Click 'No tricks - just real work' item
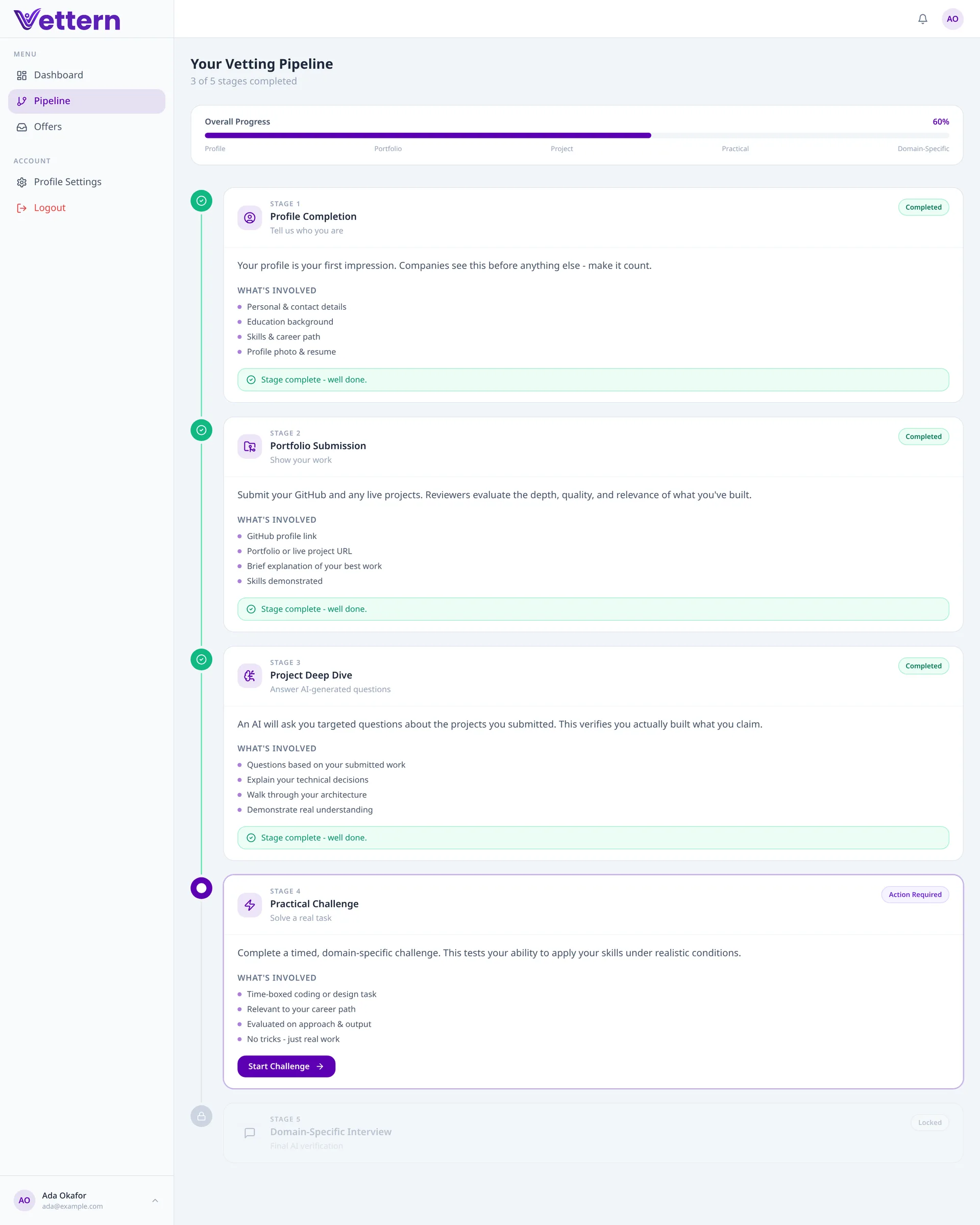This screenshot has height=1225, width=980. coord(293,1040)
